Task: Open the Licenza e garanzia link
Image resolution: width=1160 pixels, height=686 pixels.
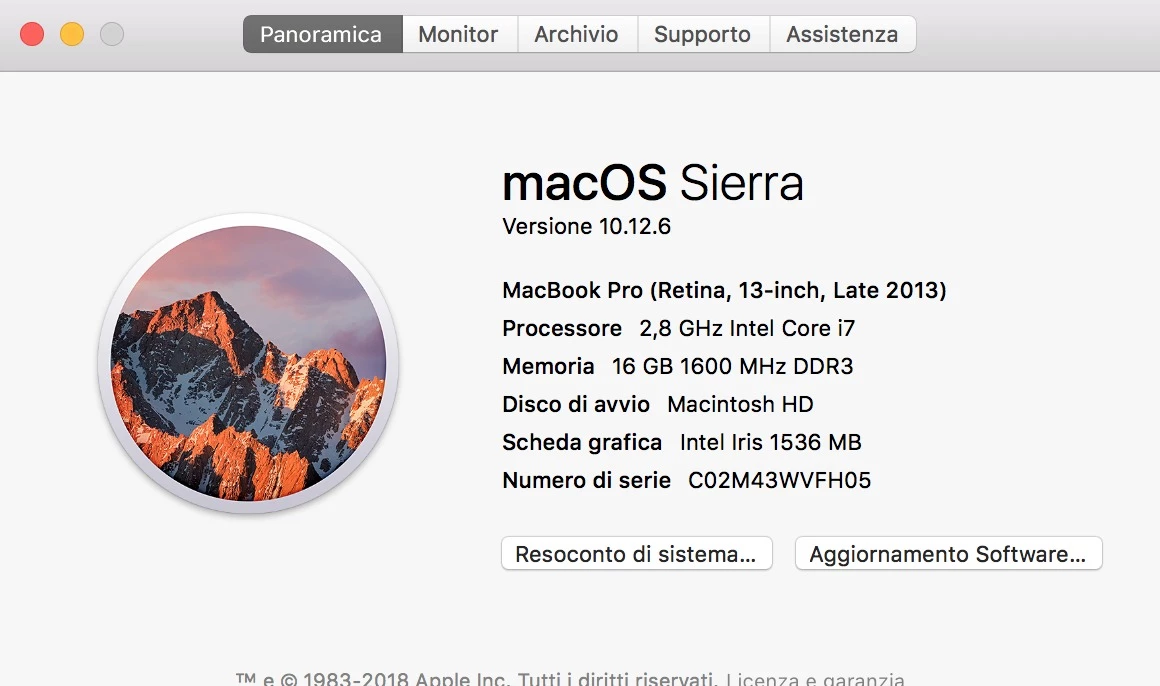Action: click(815, 679)
